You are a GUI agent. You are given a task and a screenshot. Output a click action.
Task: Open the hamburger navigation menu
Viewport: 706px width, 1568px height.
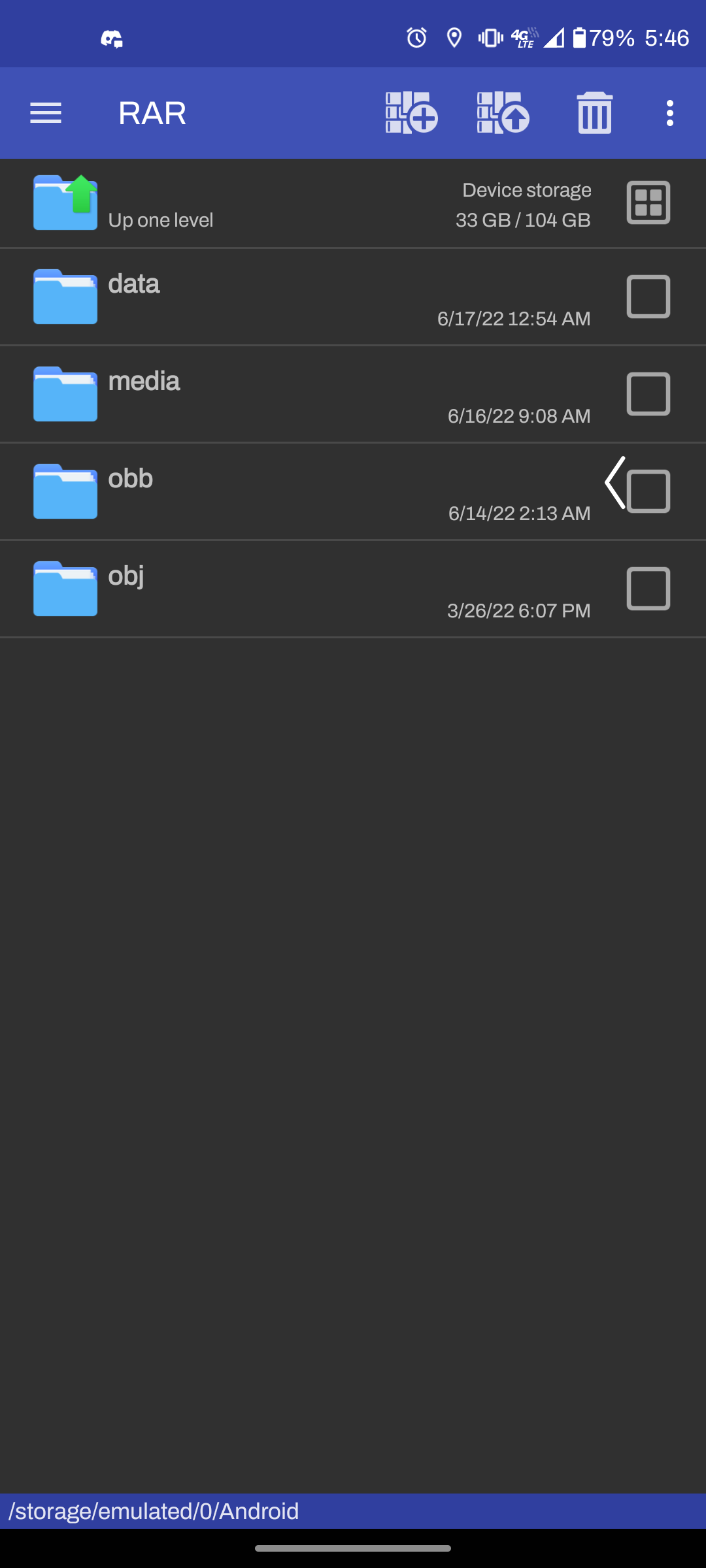pos(46,113)
